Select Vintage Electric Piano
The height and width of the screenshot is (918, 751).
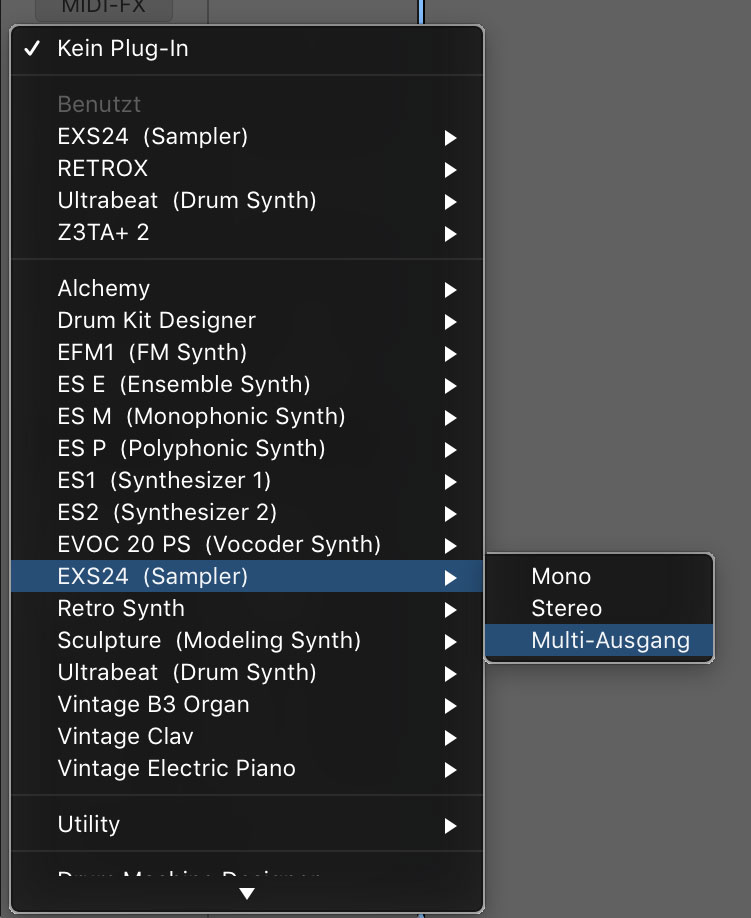(247, 769)
